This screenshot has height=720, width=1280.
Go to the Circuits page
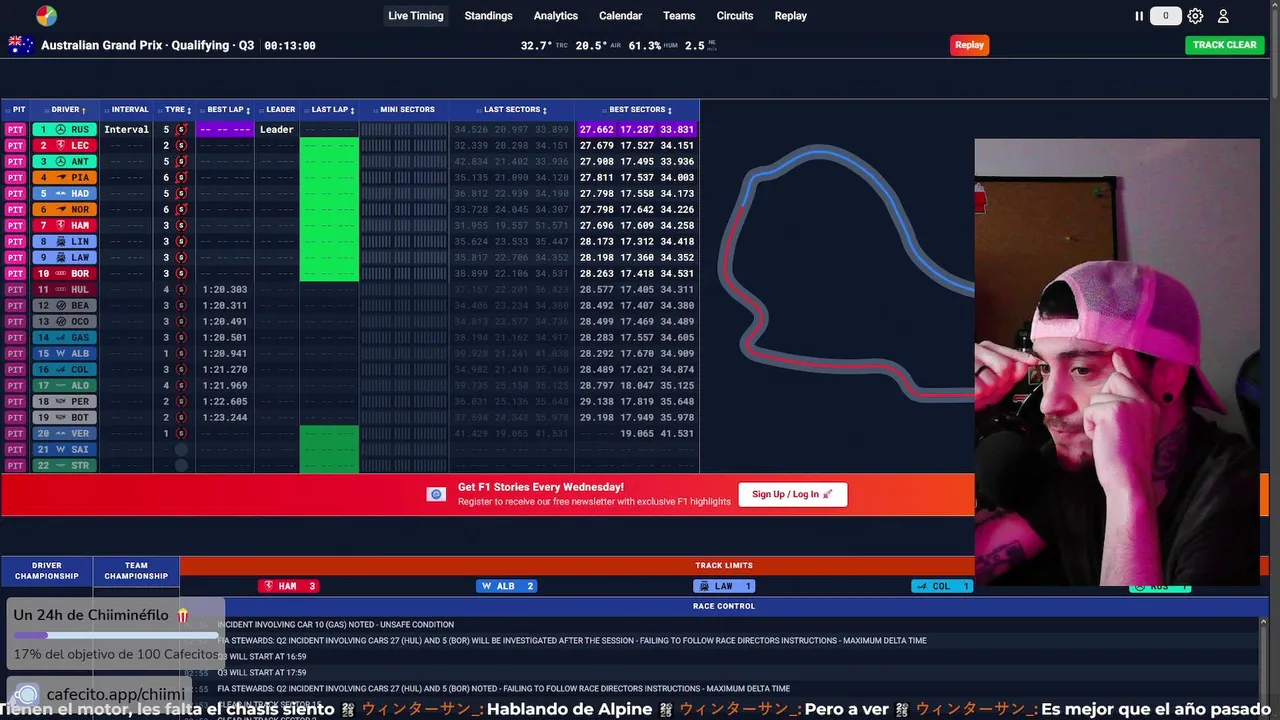point(735,16)
